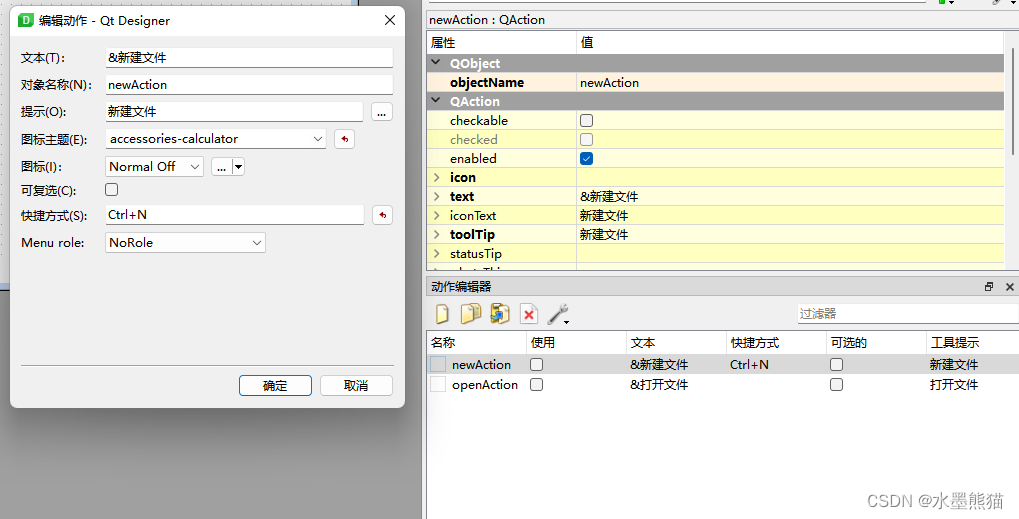The image size is (1019, 519).
Task: Click the 对象名称(N) input field
Action: point(249,85)
